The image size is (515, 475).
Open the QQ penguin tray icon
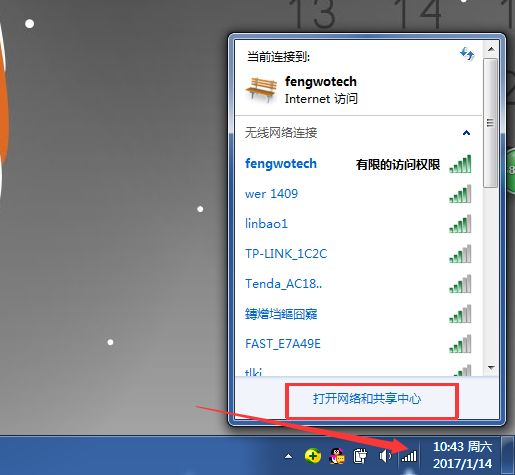(x=337, y=456)
